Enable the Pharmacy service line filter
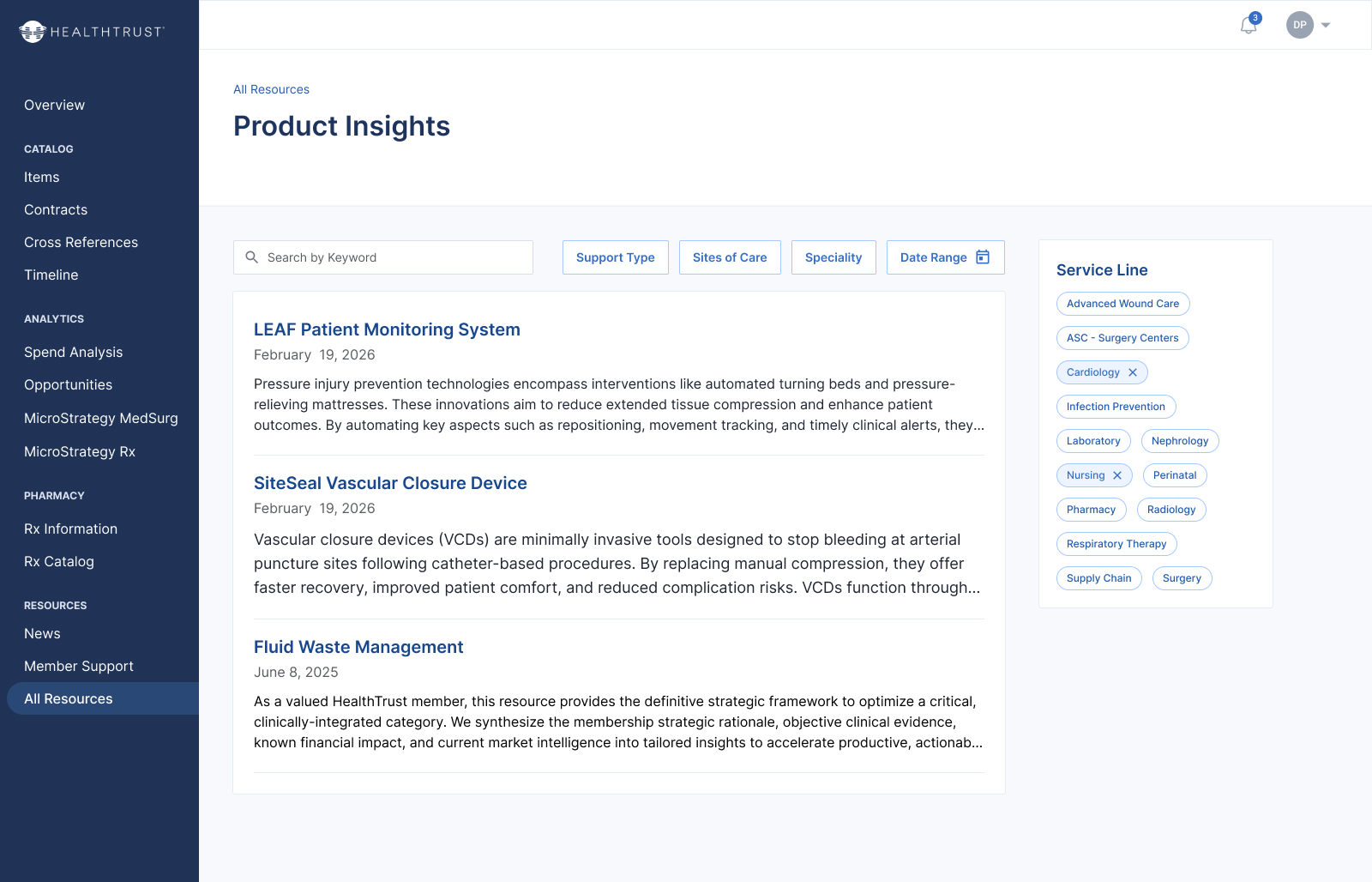This screenshot has height=882, width=1372. click(1091, 509)
